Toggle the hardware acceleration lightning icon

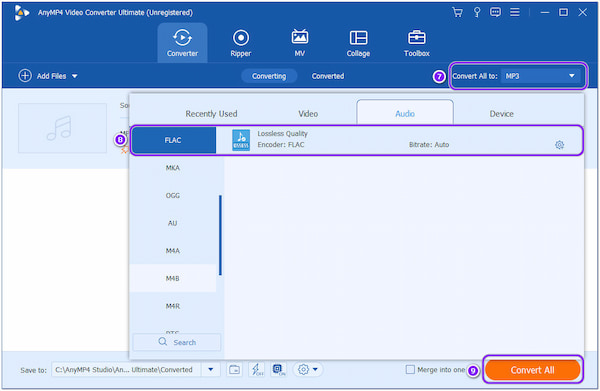point(256,370)
